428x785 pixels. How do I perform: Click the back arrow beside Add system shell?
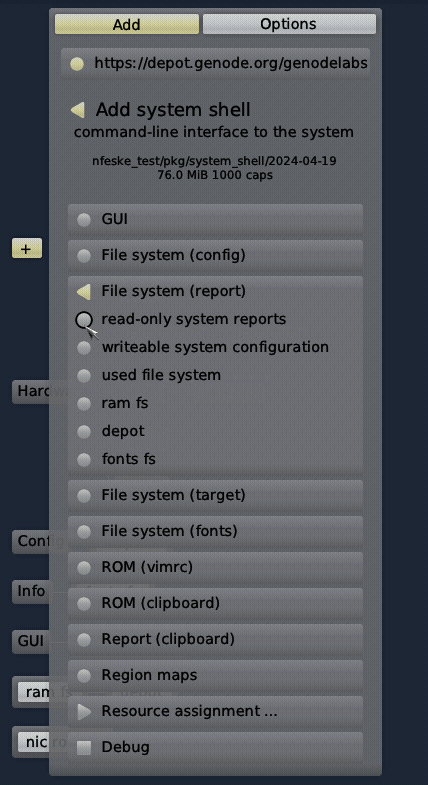[78, 110]
